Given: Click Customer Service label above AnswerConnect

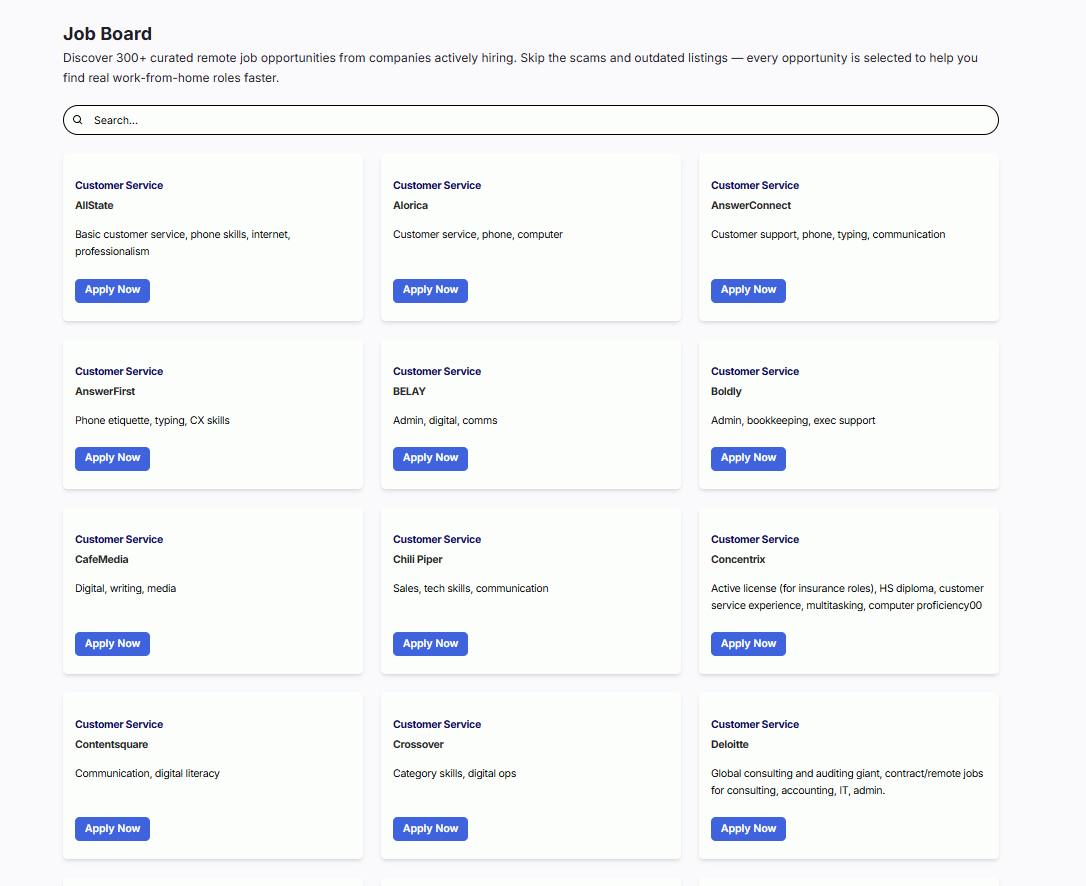Looking at the screenshot, I should coord(755,186).
